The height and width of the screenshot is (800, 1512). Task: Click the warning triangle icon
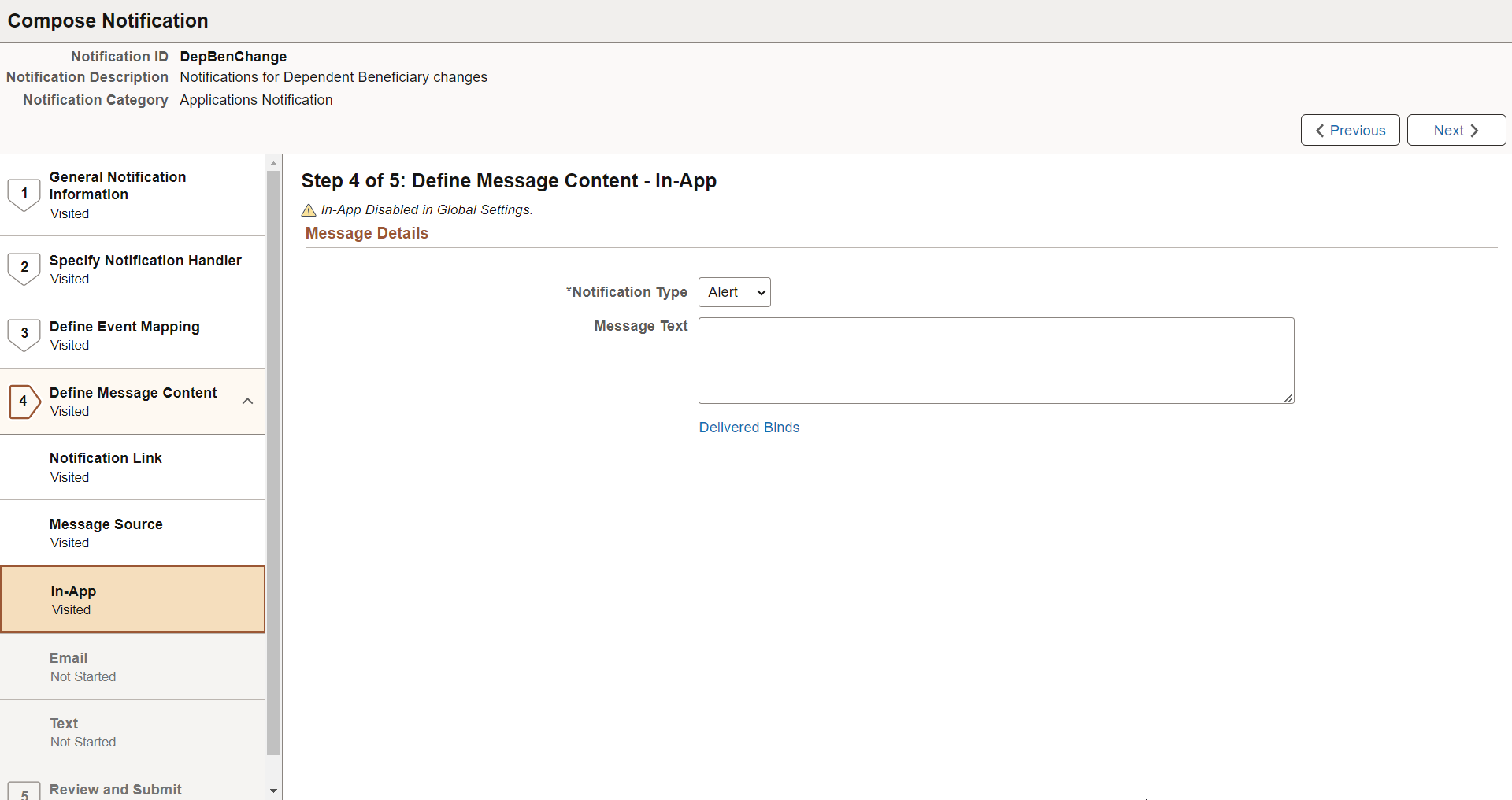(309, 210)
